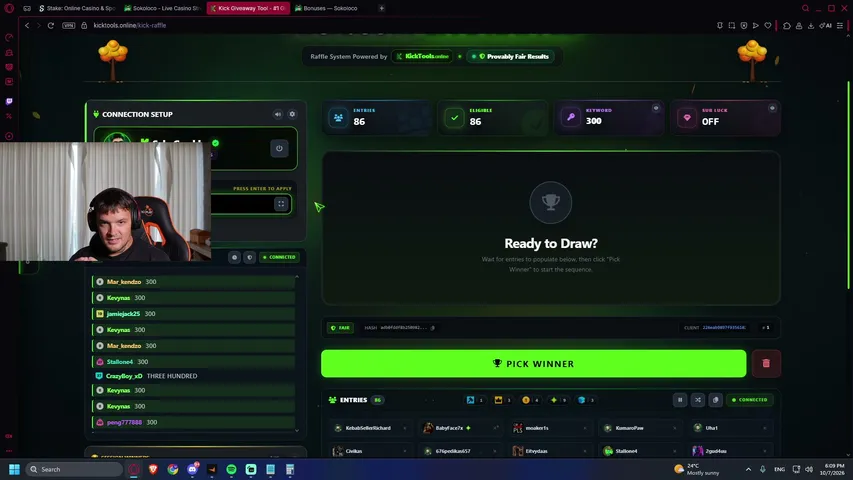Open KickTools.online link badge
This screenshot has height=480, width=853.
click(422, 56)
